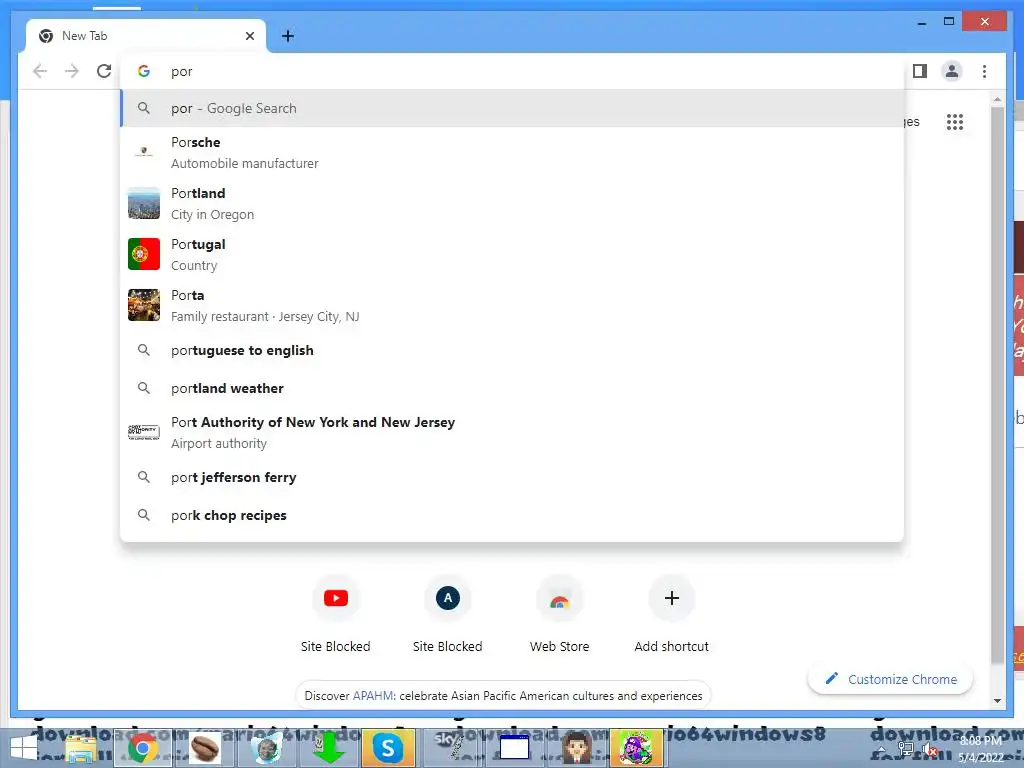Click the Porta restaurant thumbnail
Screen dimensions: 1024x768
click(144, 305)
